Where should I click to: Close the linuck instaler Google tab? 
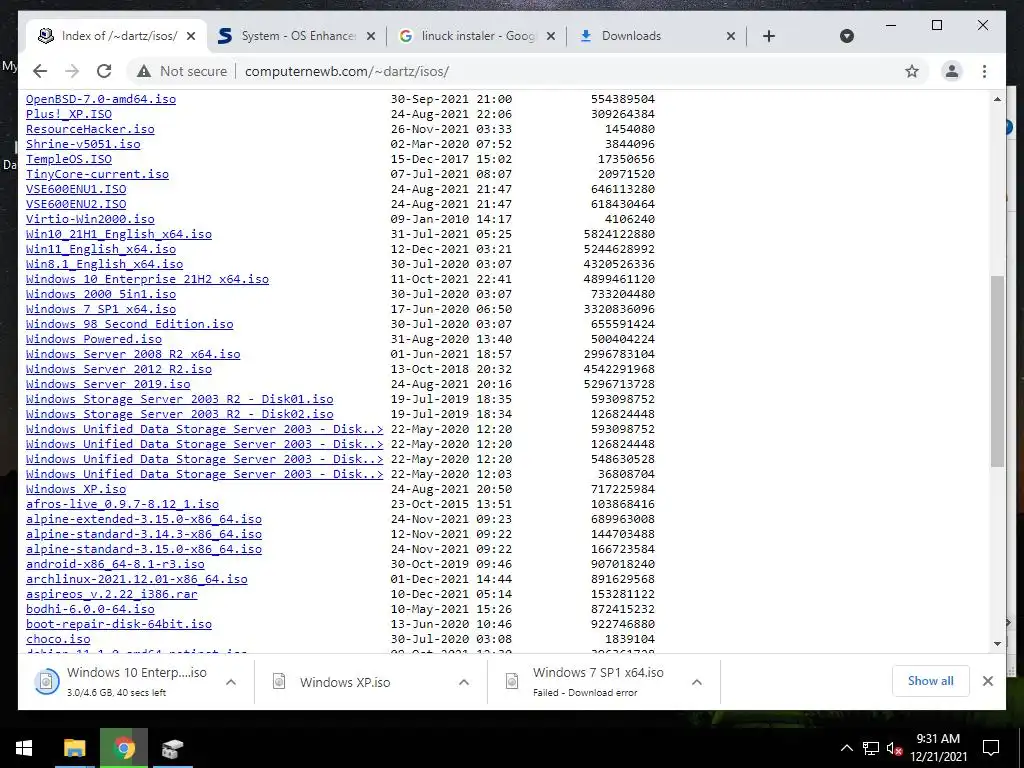[x=551, y=36]
